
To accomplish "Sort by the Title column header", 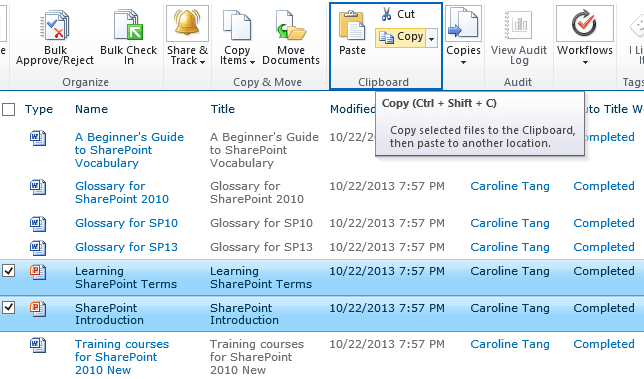I will 223,109.
